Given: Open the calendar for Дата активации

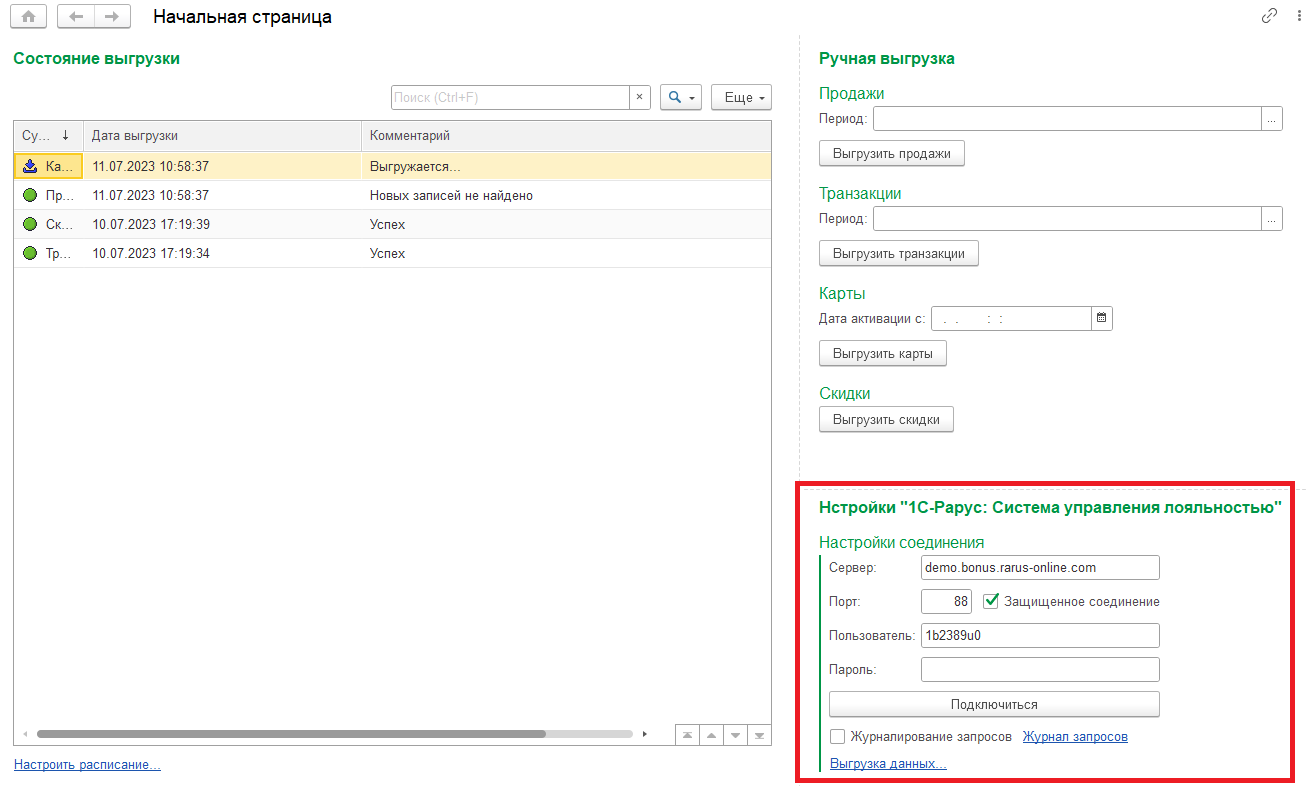Looking at the screenshot, I should pyautogui.click(x=1102, y=318).
